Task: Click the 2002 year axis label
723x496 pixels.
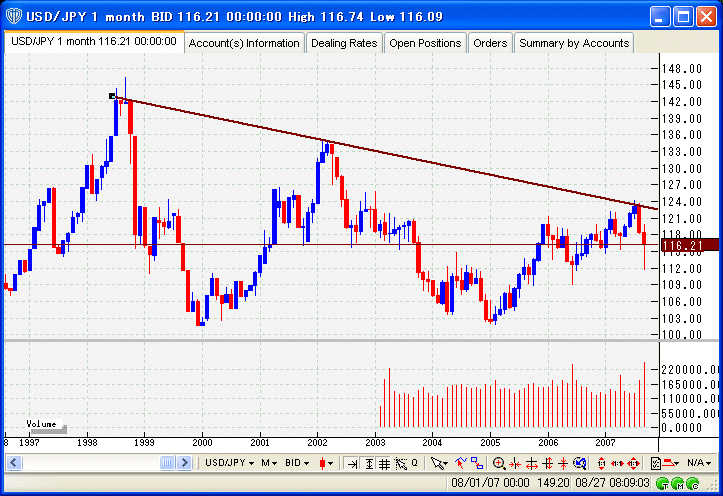Action: point(317,443)
